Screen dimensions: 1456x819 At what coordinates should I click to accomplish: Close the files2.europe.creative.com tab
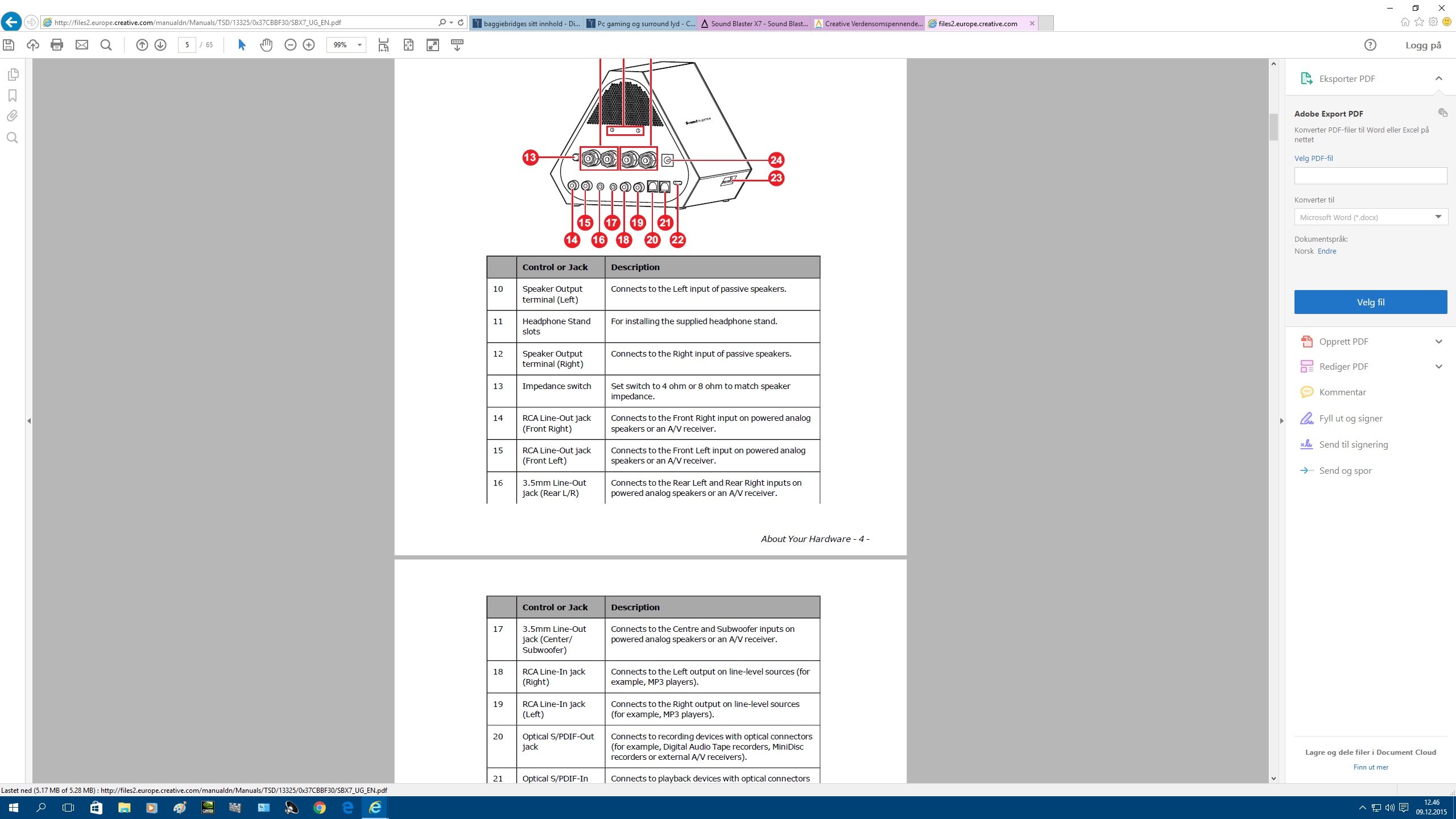tap(1032, 23)
